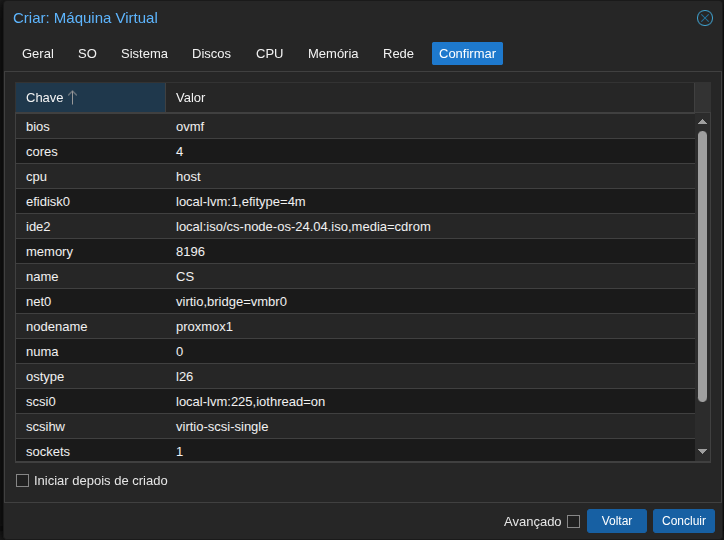Select the ovmf value
Viewport: 724px width, 540px height.
190,126
